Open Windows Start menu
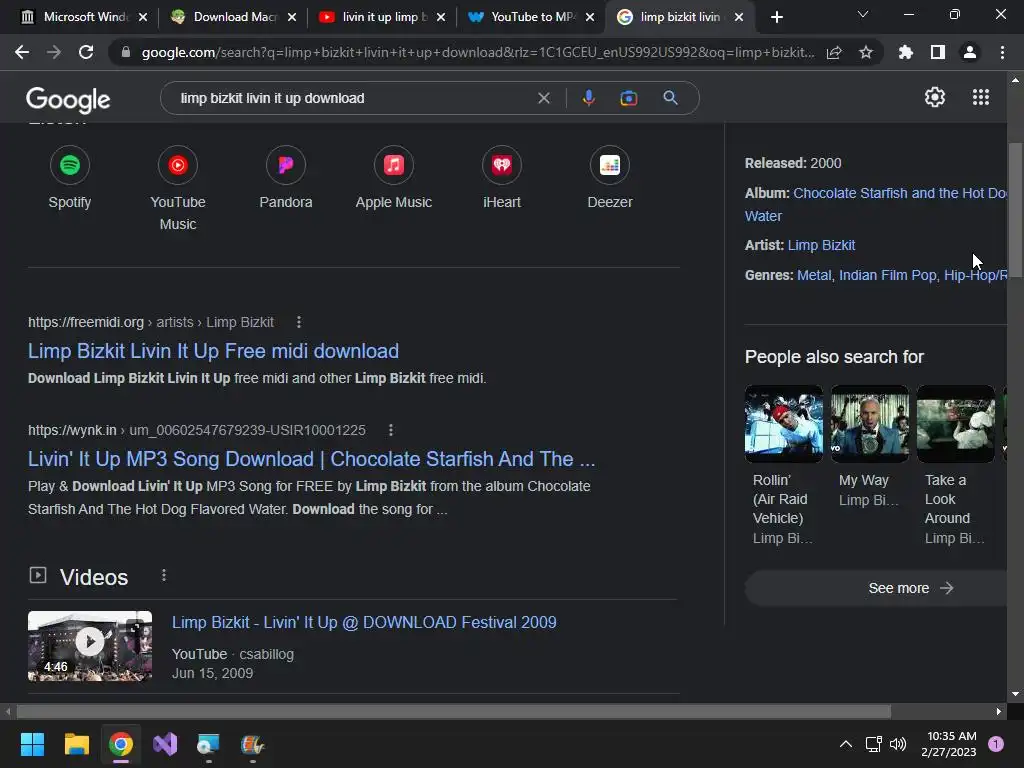The width and height of the screenshot is (1024, 768). coord(32,744)
